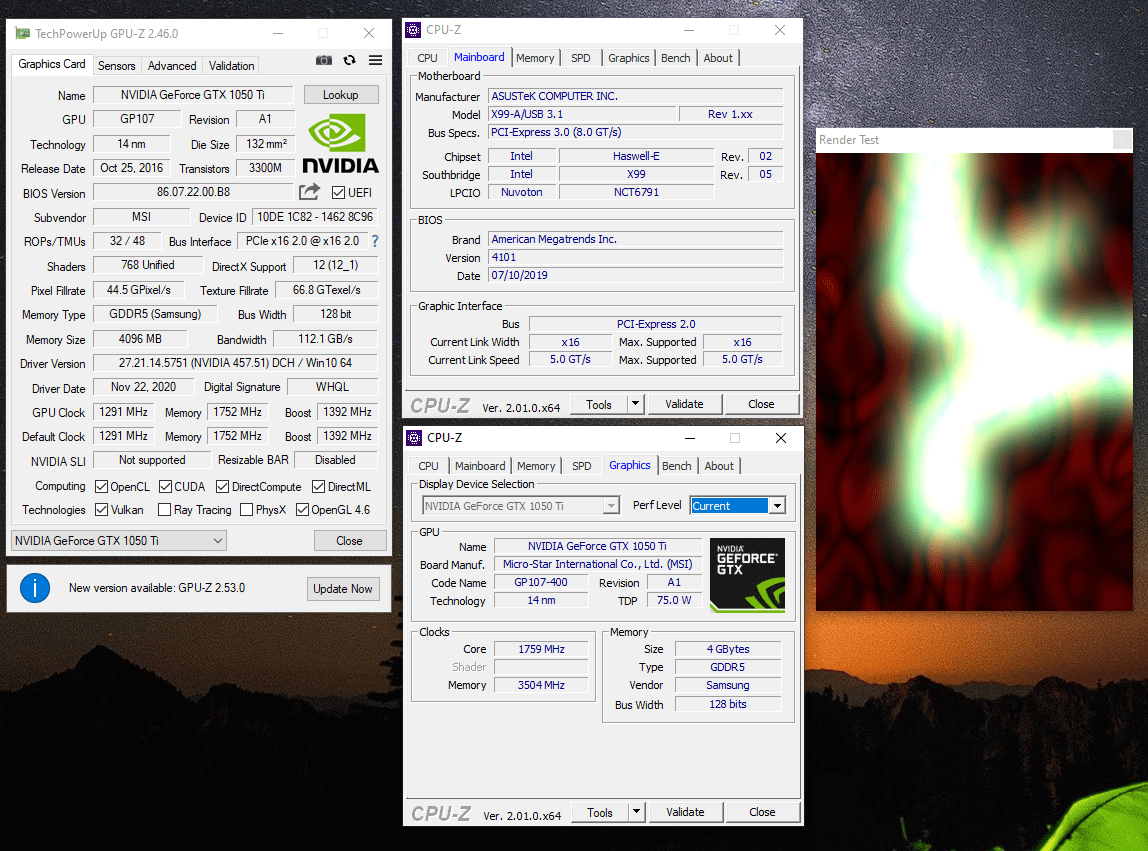Click the Driver Version field in GPU-Z
This screenshot has width=1148, height=851.
click(235, 363)
